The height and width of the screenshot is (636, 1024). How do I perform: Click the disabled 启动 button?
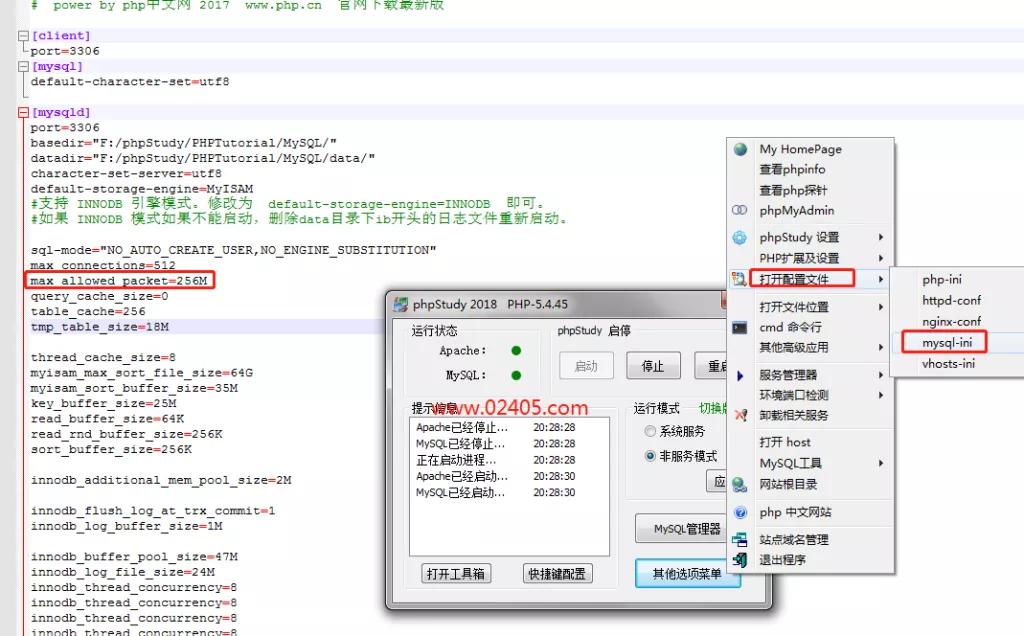click(586, 366)
